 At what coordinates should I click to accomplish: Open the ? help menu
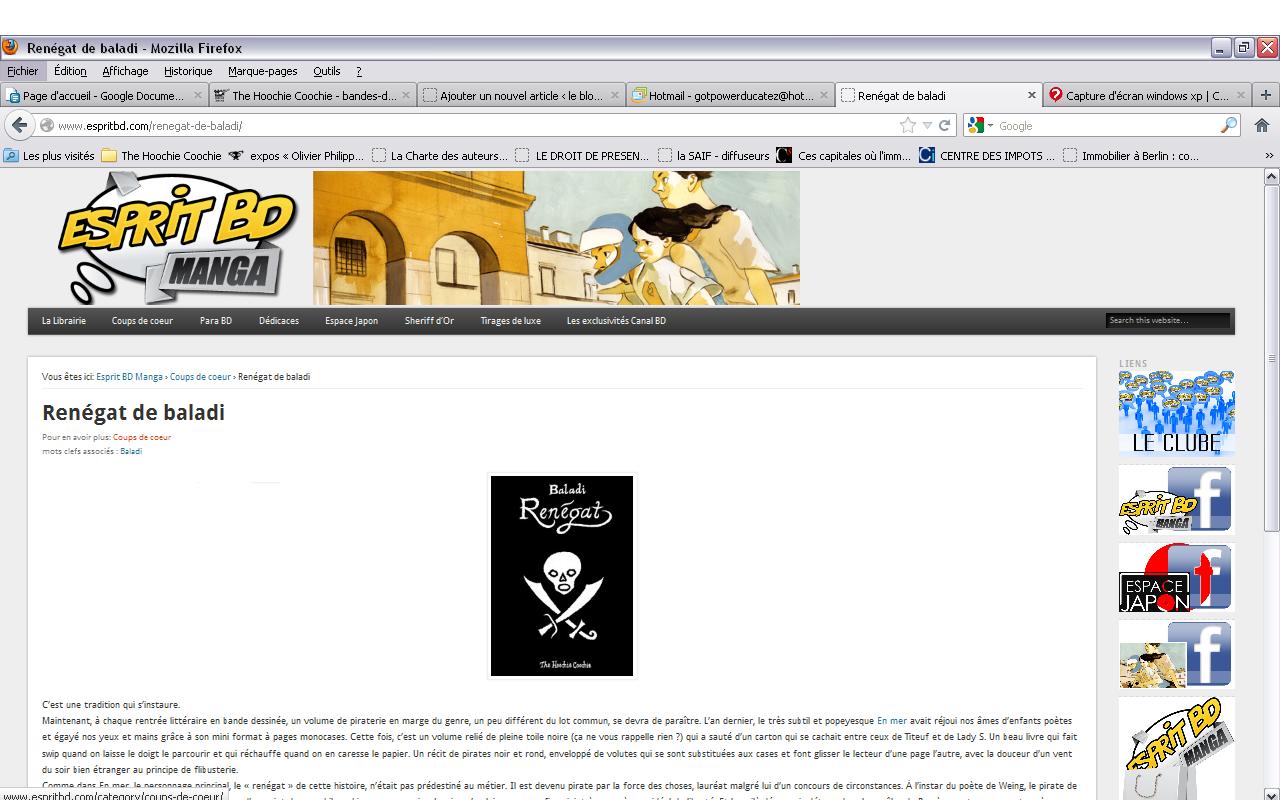359,71
